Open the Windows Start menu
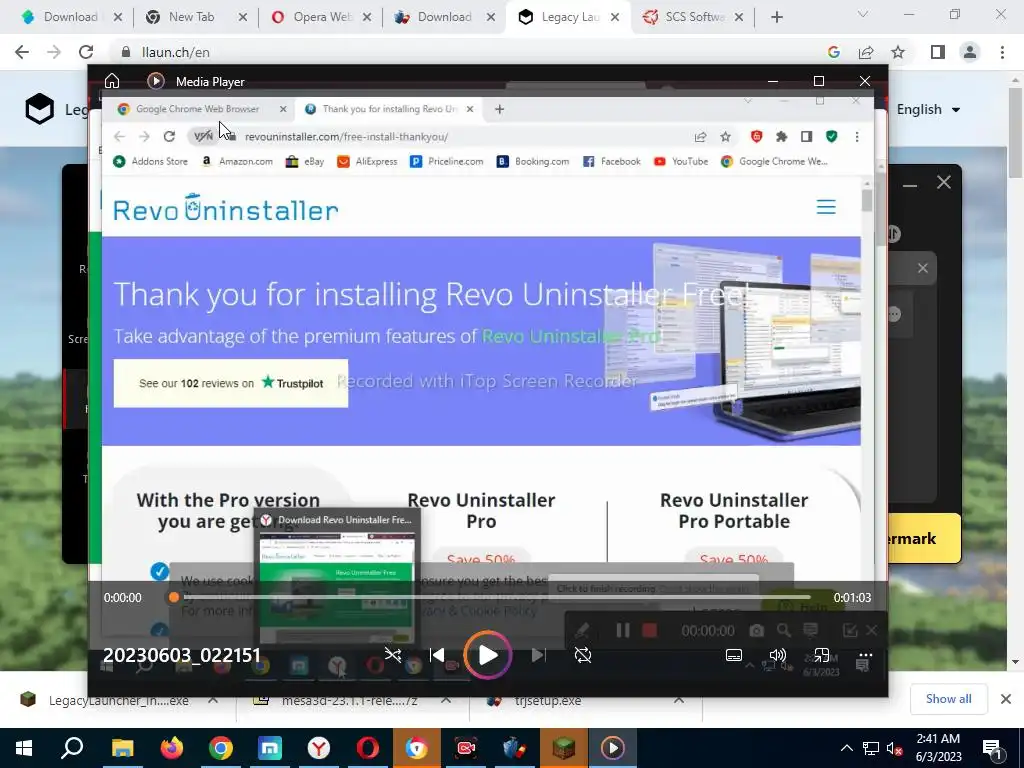Screen dimensions: 1024x768 (x=24, y=748)
